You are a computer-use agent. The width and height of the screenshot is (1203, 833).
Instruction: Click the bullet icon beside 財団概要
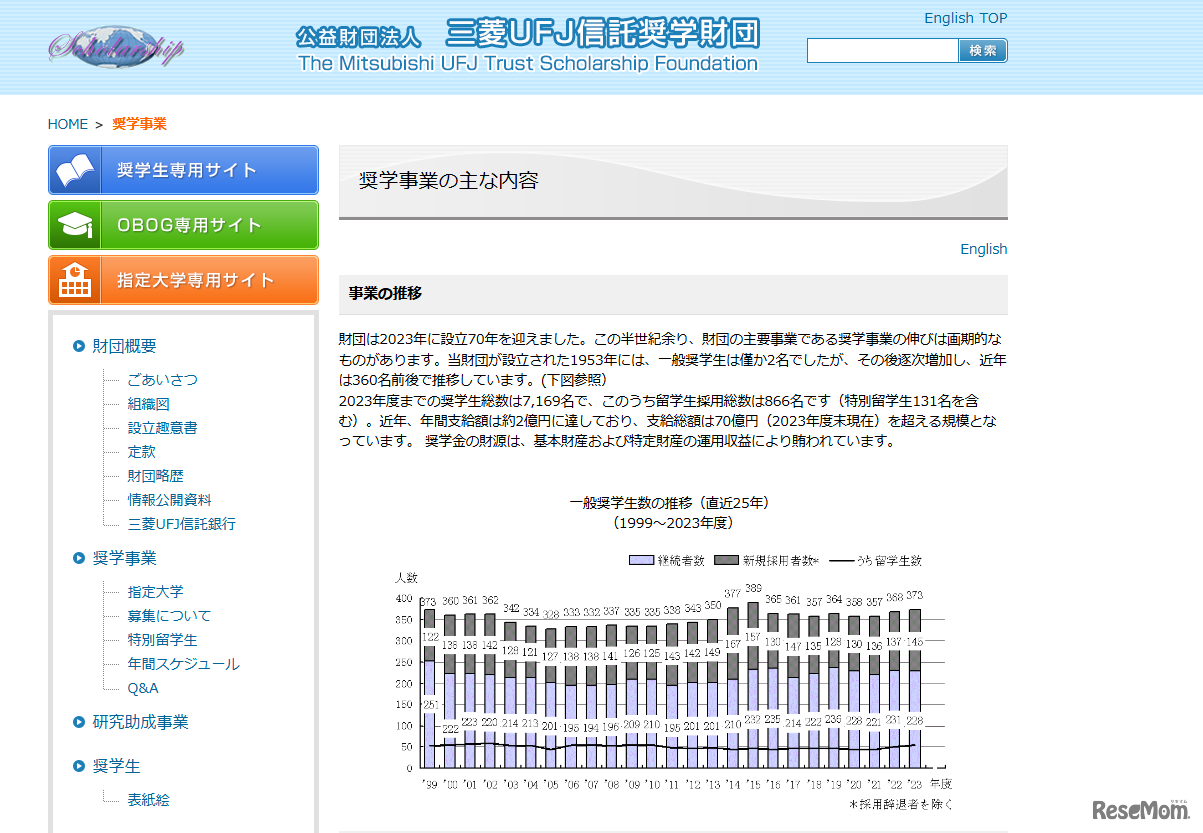coord(79,346)
